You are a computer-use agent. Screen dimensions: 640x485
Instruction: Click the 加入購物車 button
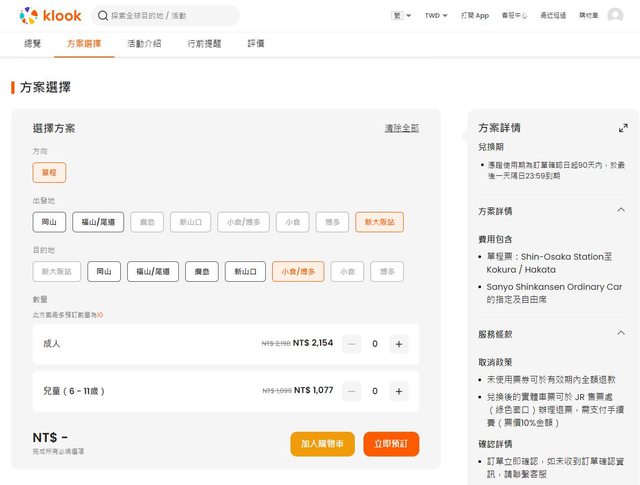[x=322, y=444]
